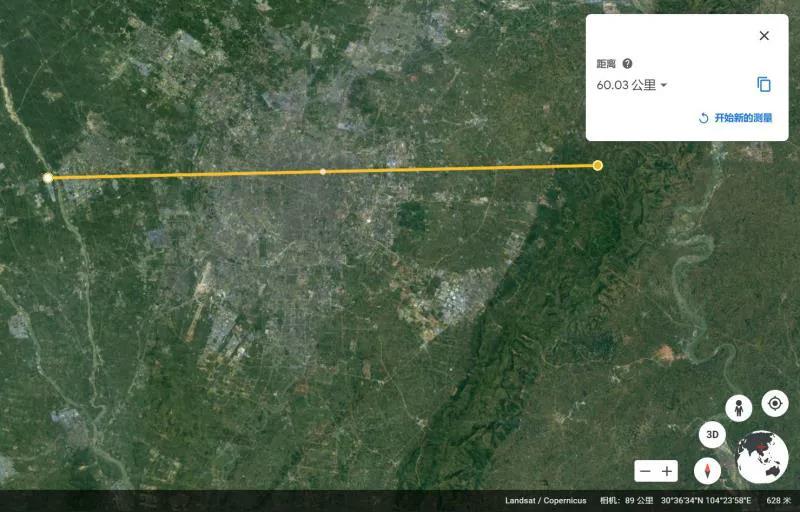Click the 60.03 distance value text
This screenshot has width=800, height=512.
611,85
